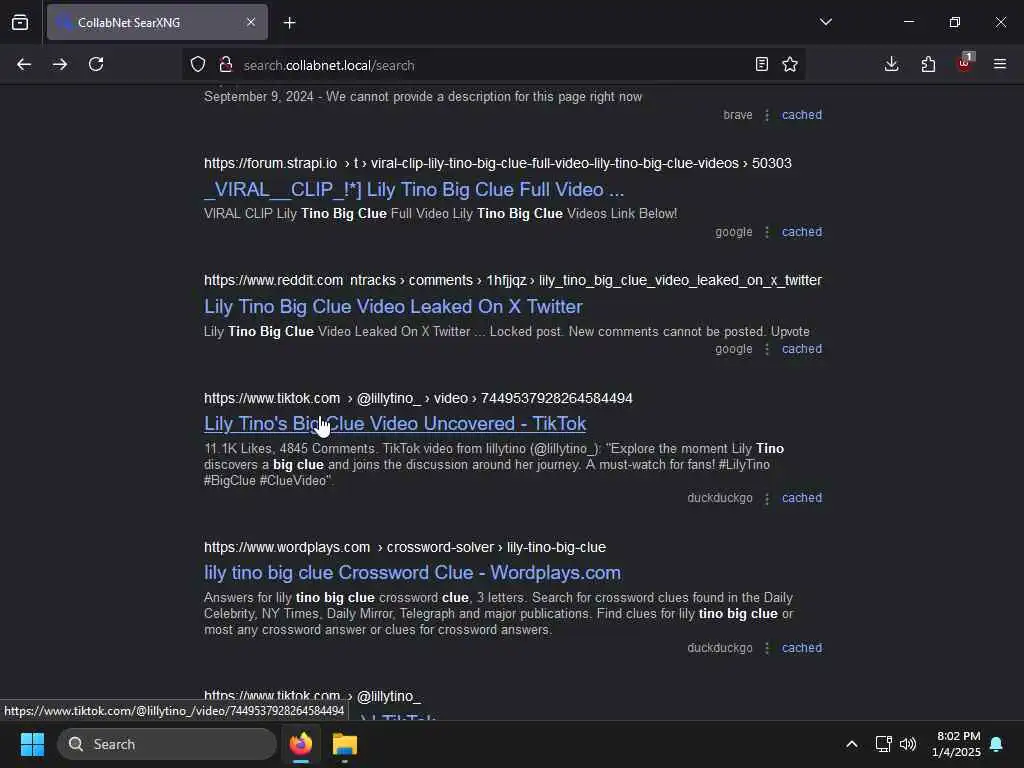Toggle reader view in address bar
This screenshot has width=1024, height=768.
click(x=761, y=65)
